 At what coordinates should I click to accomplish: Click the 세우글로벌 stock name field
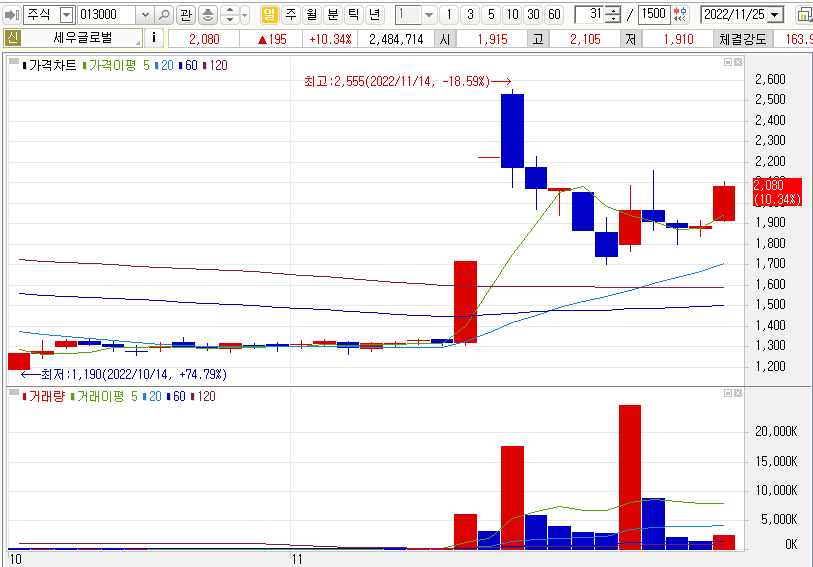(82, 38)
